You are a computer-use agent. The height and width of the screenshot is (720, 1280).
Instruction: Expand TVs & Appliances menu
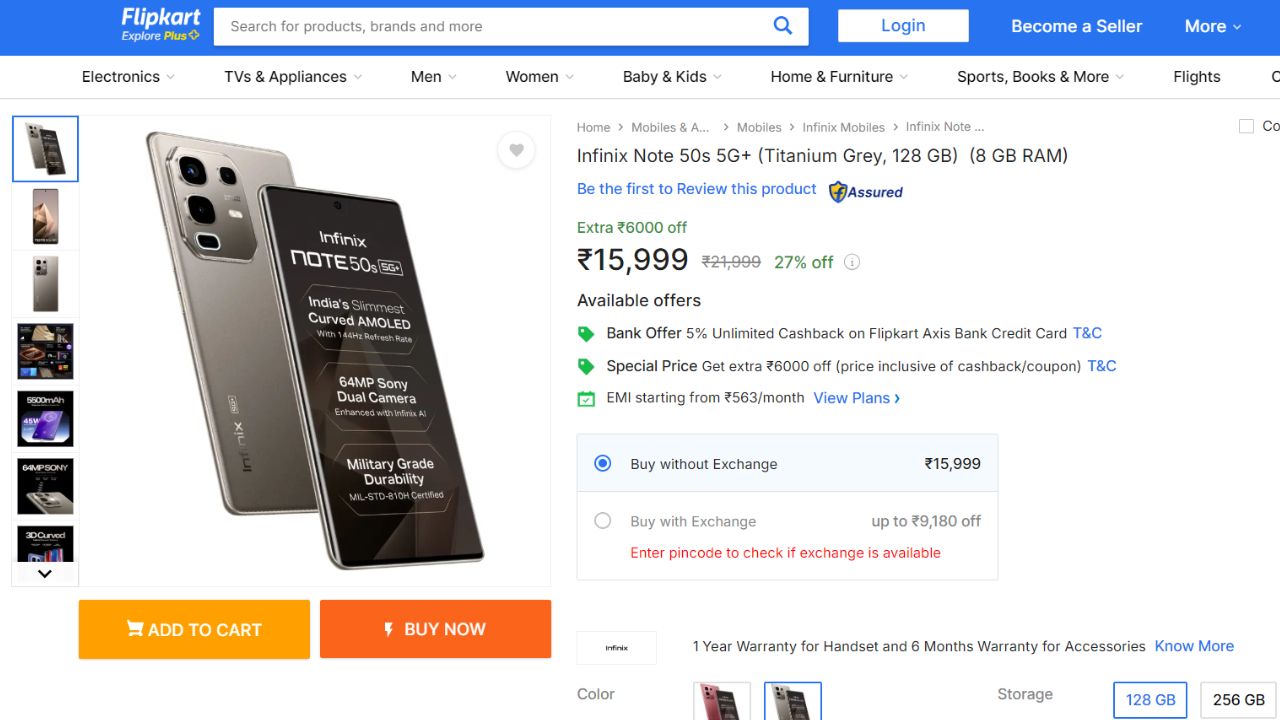[x=293, y=77]
